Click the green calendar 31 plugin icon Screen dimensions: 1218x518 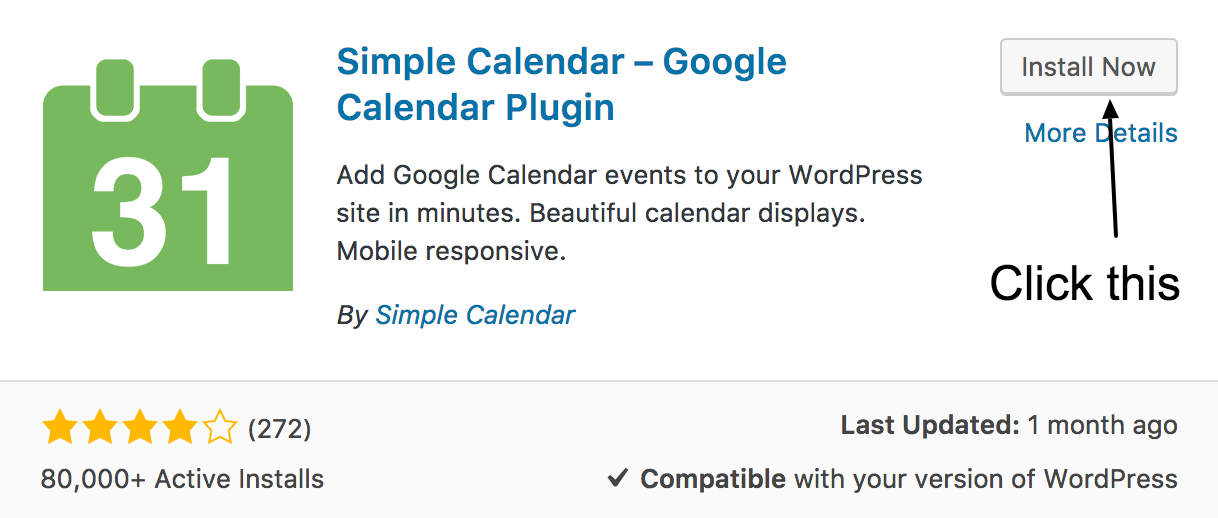[168, 175]
